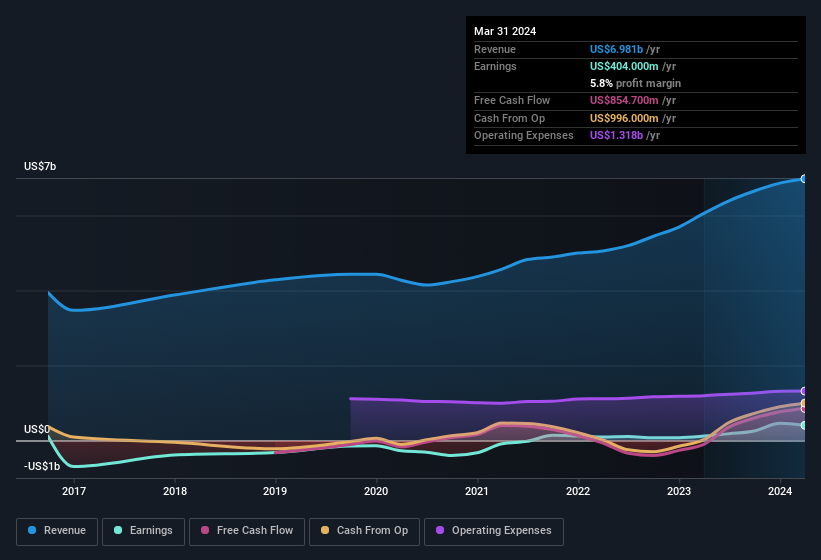Click the Earnings label in the tooltip
The height and width of the screenshot is (560, 821).
(x=495, y=66)
